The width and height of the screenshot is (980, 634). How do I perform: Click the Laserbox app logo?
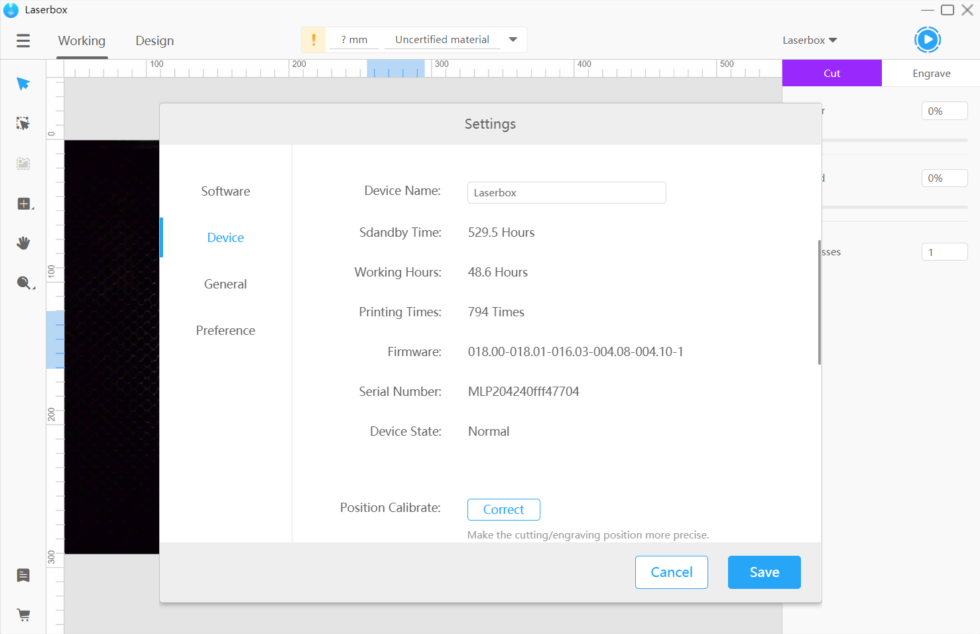(11, 10)
